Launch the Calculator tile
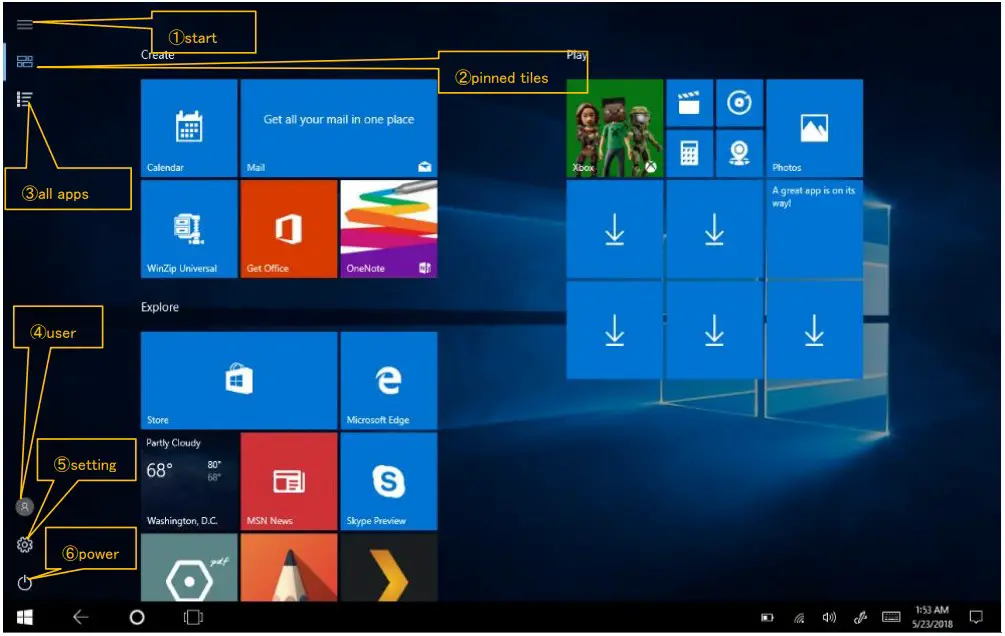 coord(689,152)
